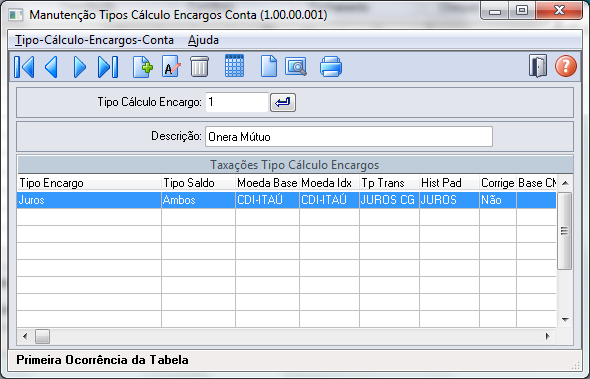Go to the first record
This screenshot has height=379, width=590.
[24, 67]
